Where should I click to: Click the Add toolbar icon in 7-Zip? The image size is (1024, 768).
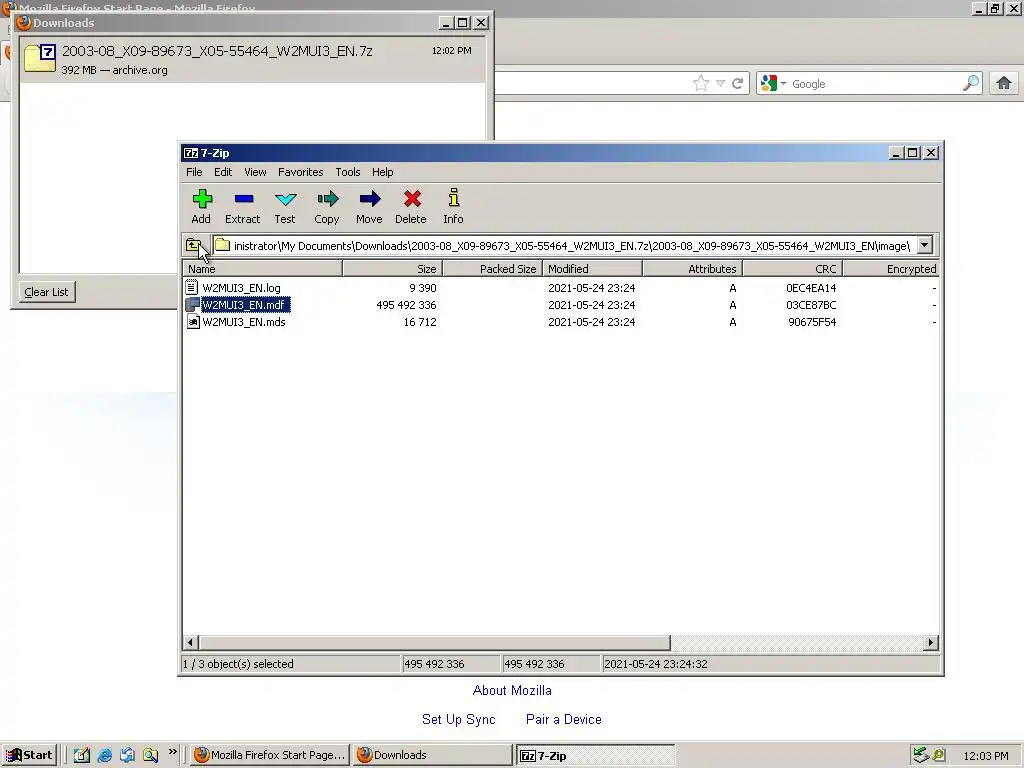pos(202,199)
